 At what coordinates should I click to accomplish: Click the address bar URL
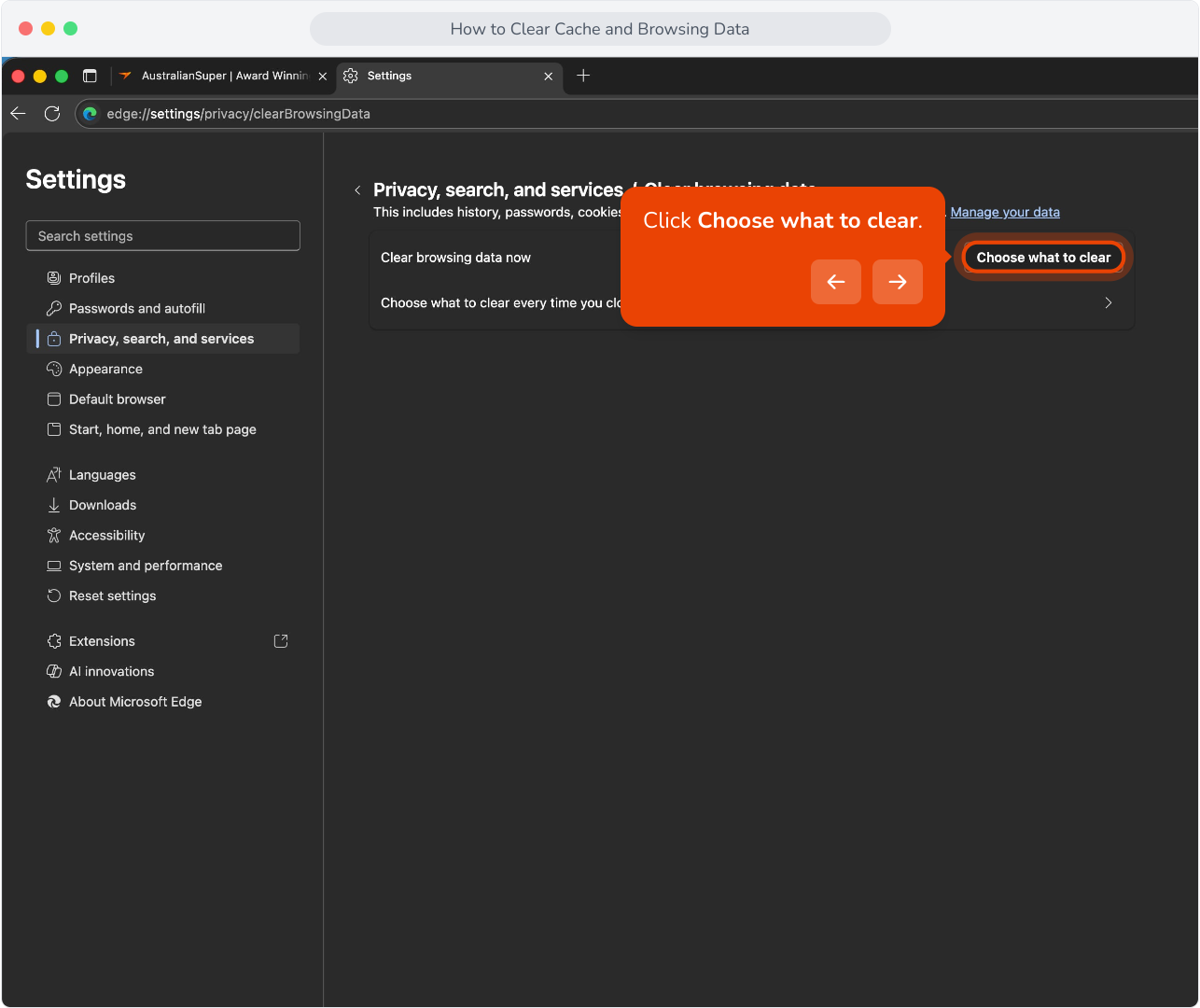(x=239, y=114)
